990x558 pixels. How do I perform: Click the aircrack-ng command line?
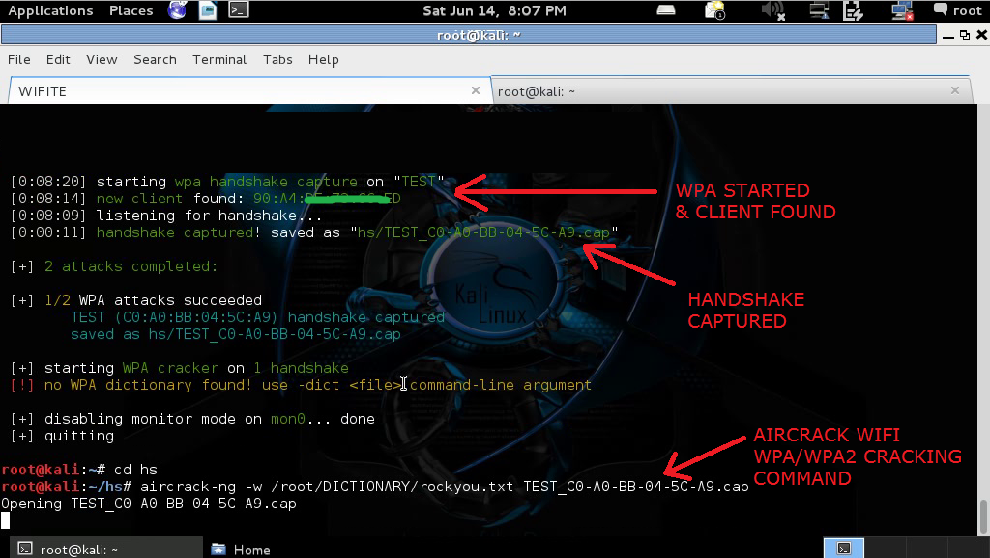tap(375, 487)
